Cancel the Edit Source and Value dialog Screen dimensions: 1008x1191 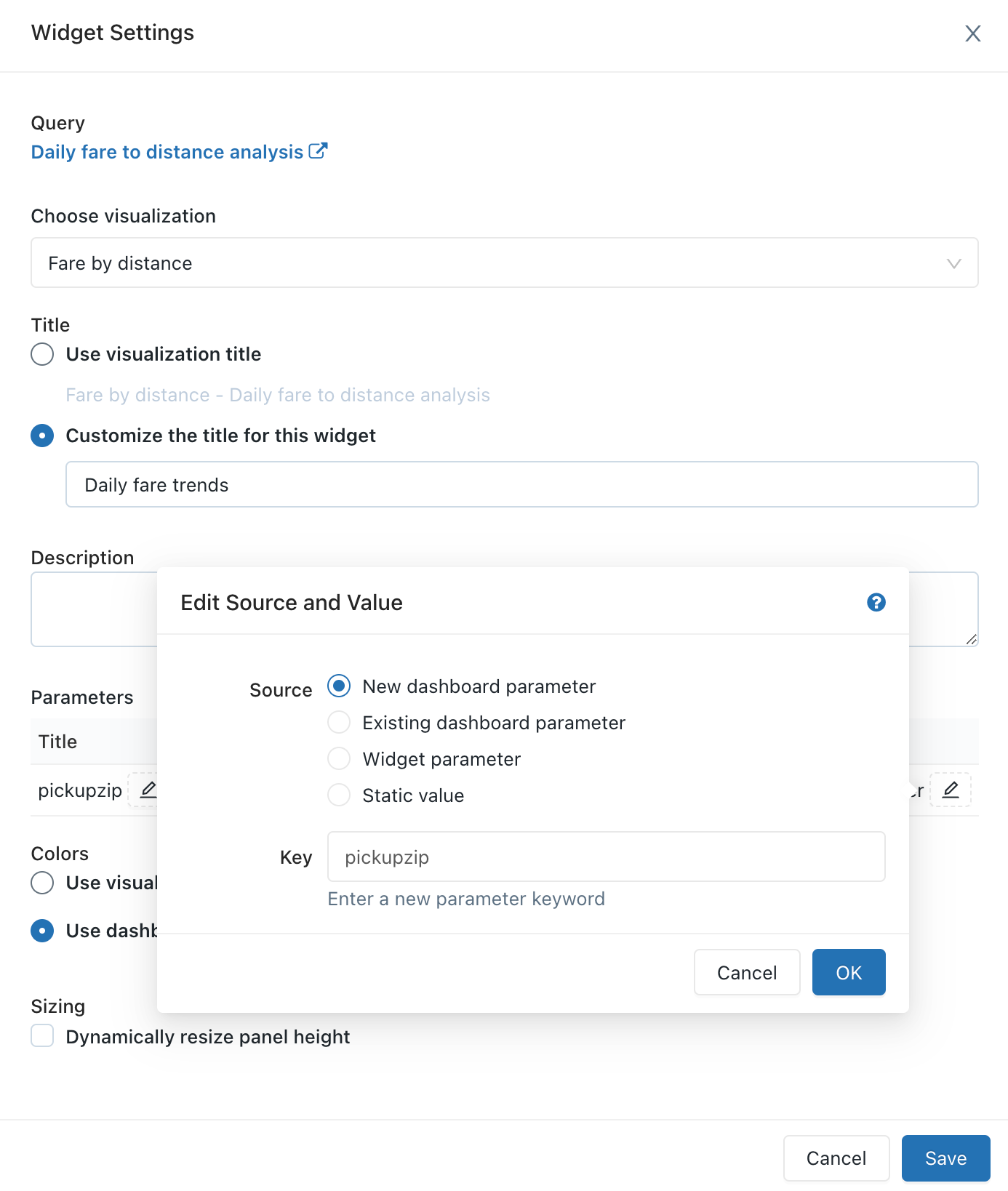(746, 972)
